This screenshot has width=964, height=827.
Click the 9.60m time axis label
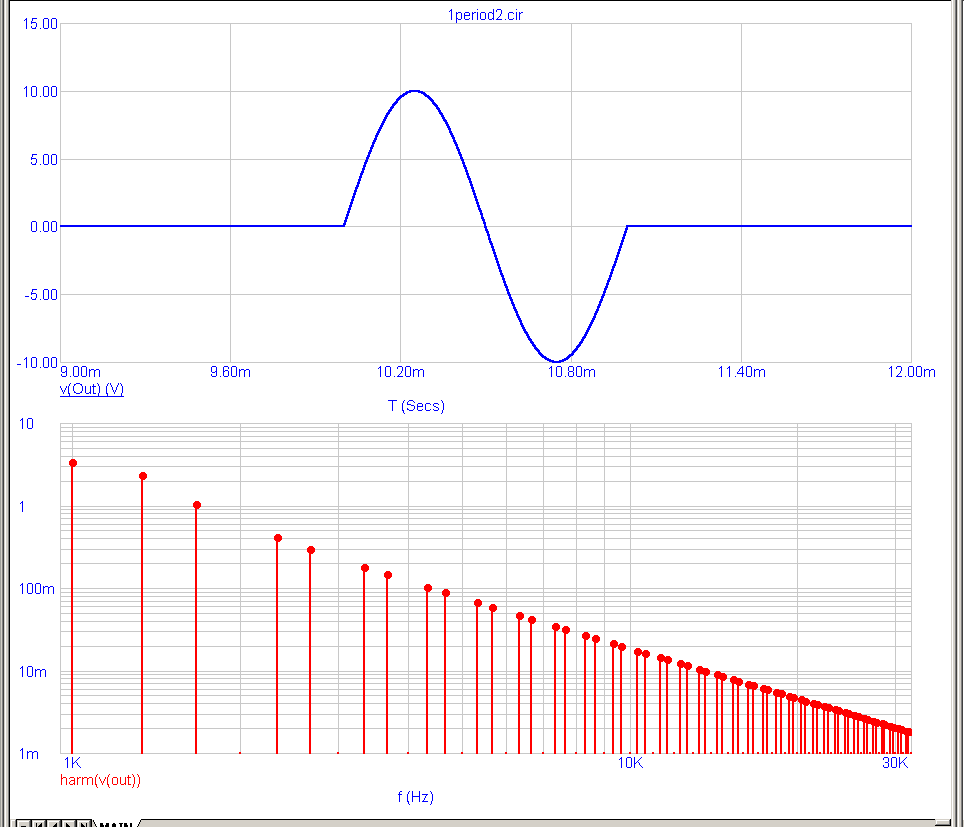pos(231,372)
